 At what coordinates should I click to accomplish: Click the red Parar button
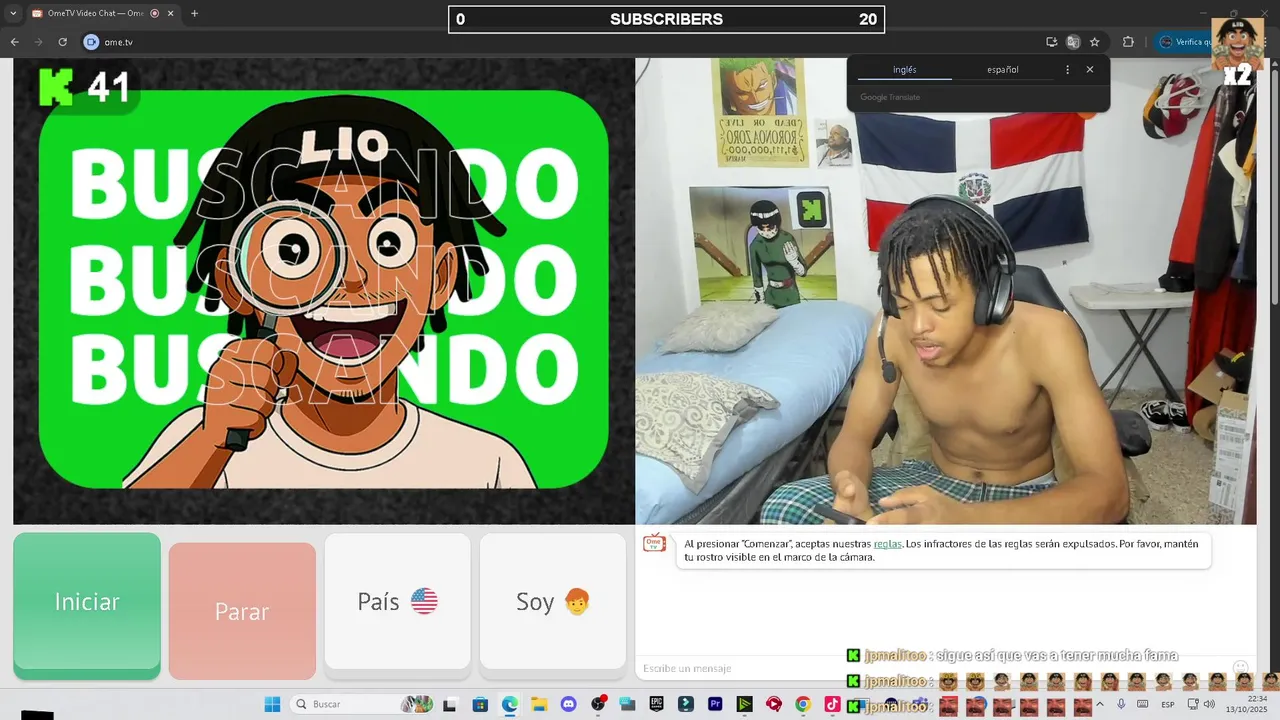click(x=242, y=611)
